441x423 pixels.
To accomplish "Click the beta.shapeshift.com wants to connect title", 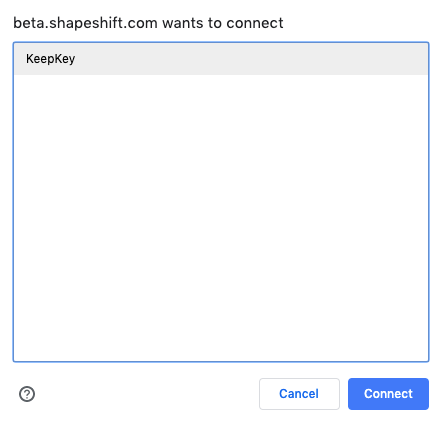I will tap(148, 23).
